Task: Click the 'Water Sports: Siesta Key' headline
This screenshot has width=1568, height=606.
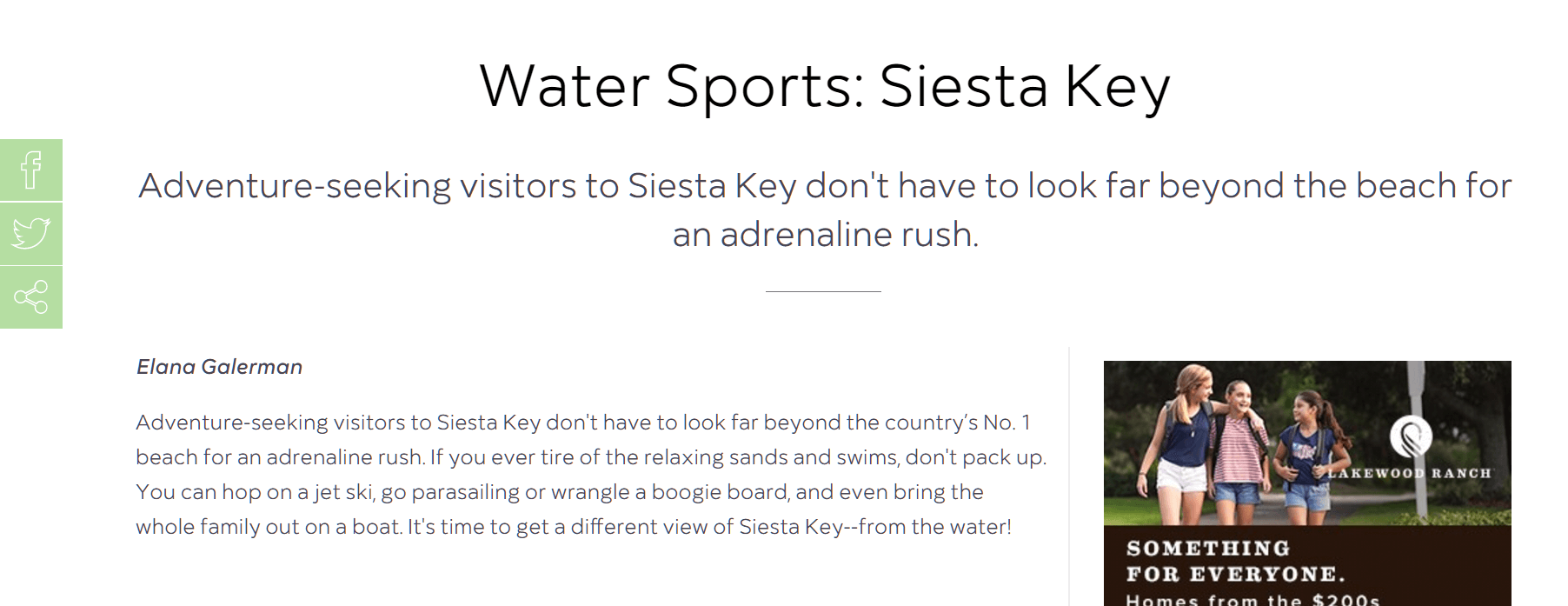Action: pyautogui.click(x=825, y=86)
